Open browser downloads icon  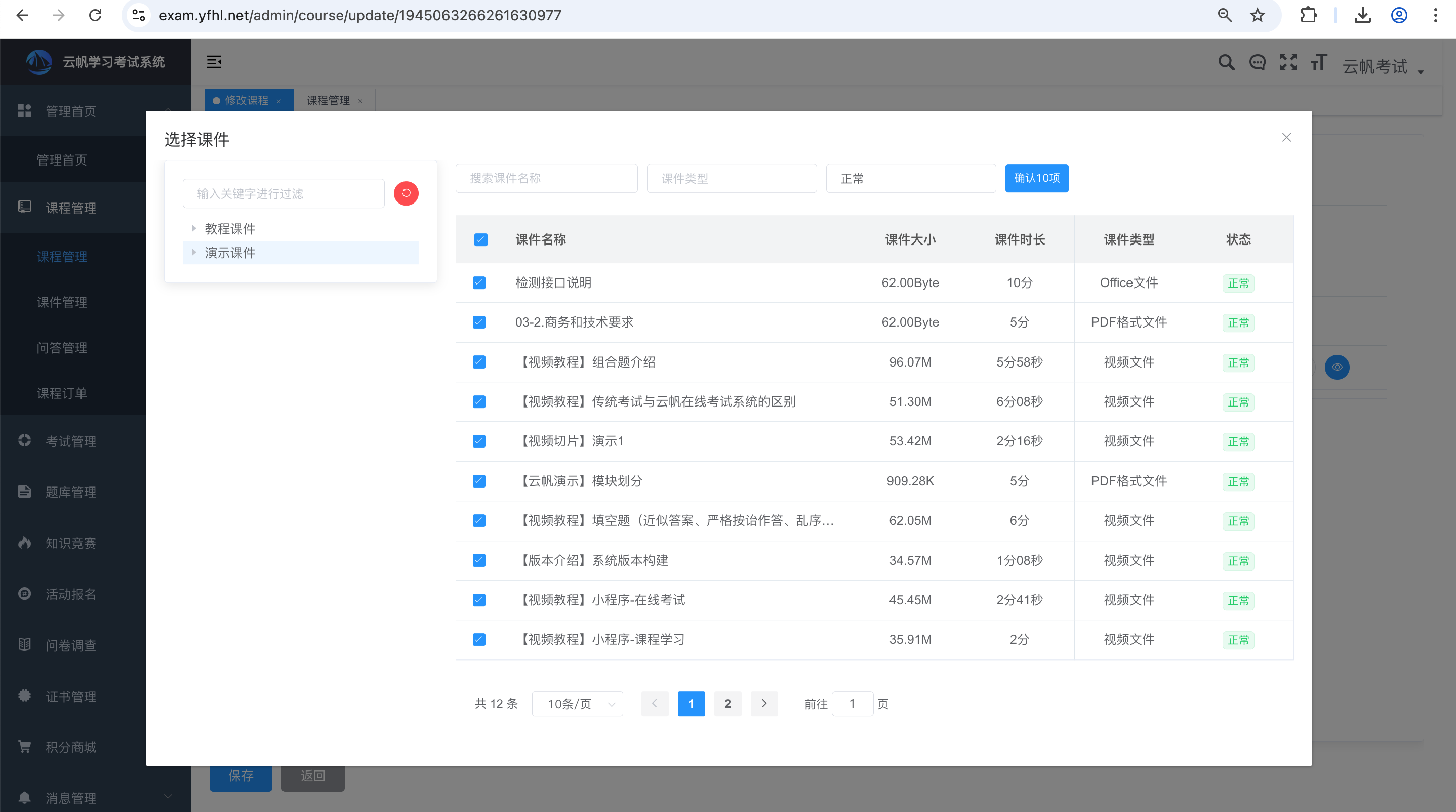(x=1362, y=15)
